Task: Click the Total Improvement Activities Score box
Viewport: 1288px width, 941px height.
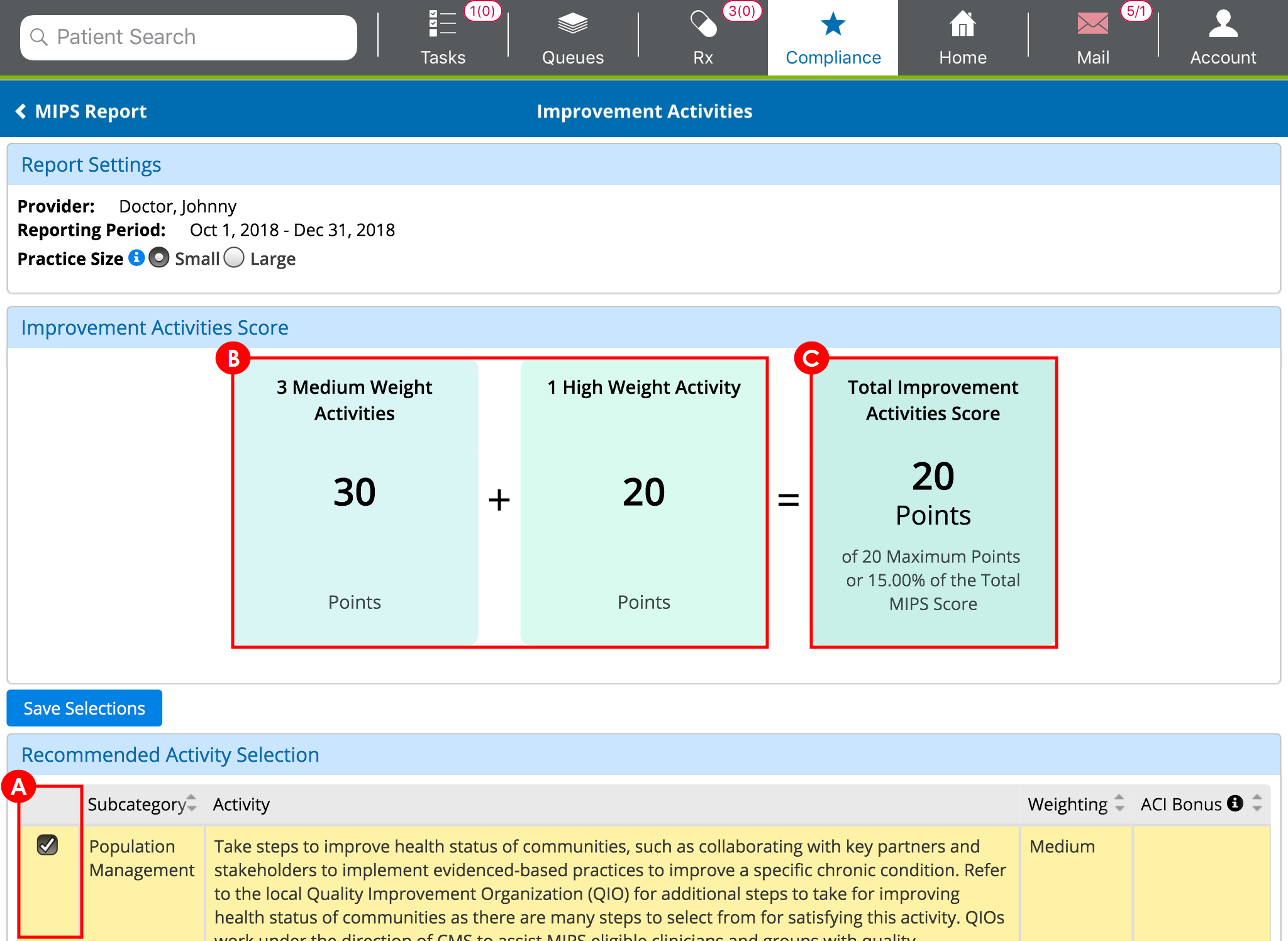Action: [933, 502]
